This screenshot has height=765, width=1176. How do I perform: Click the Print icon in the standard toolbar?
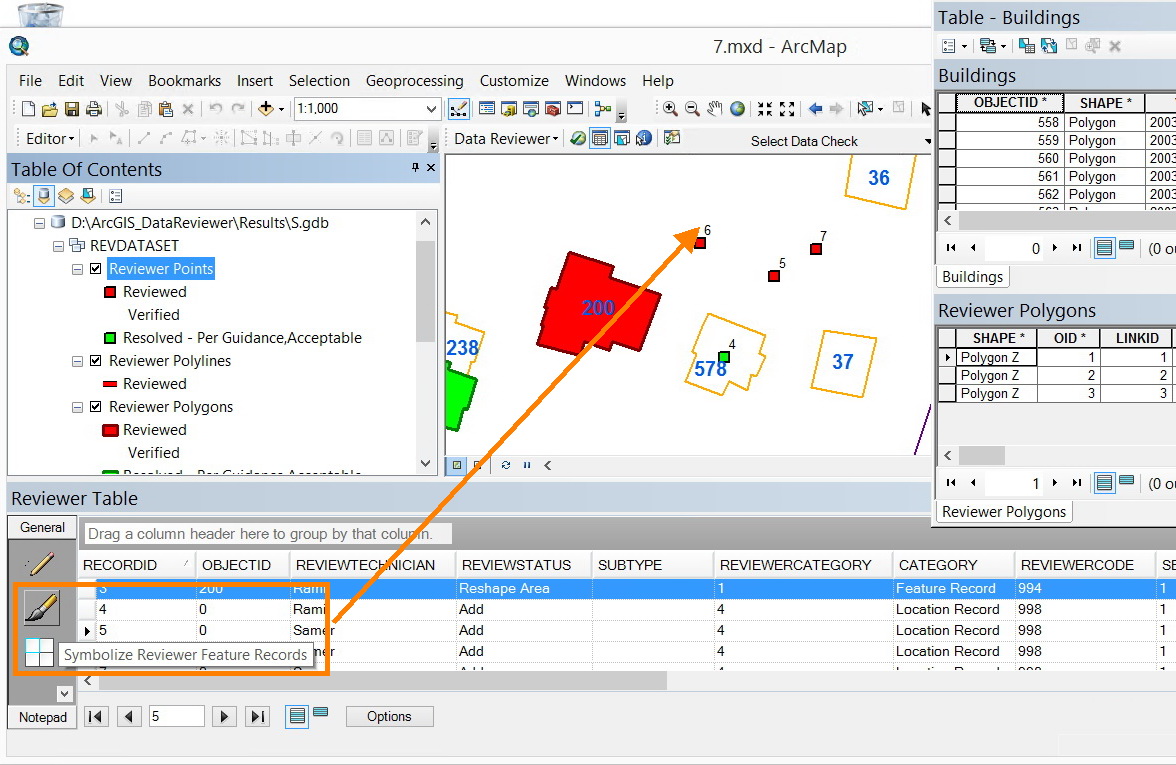click(x=94, y=109)
